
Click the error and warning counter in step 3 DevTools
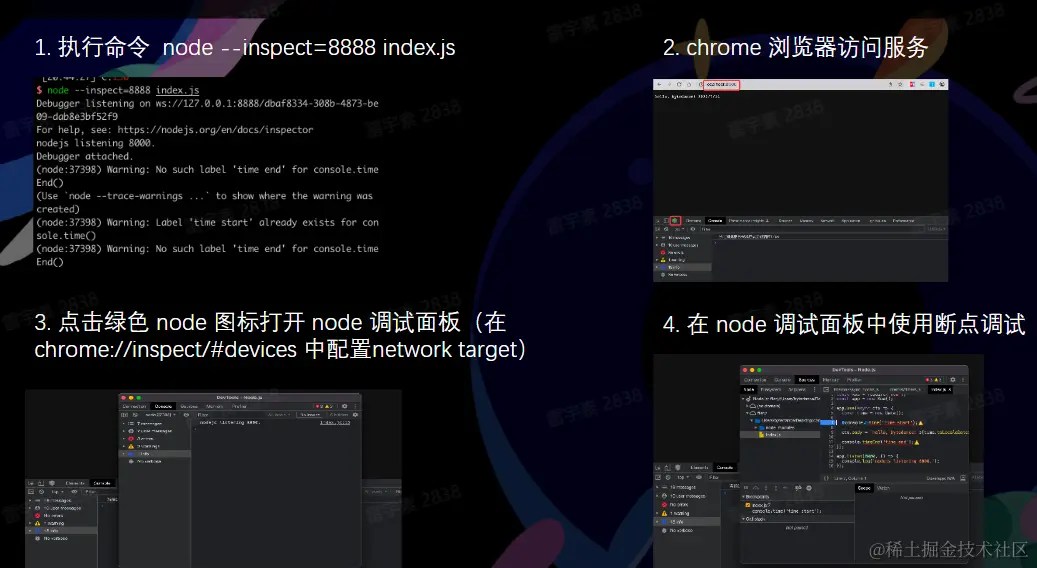325,406
